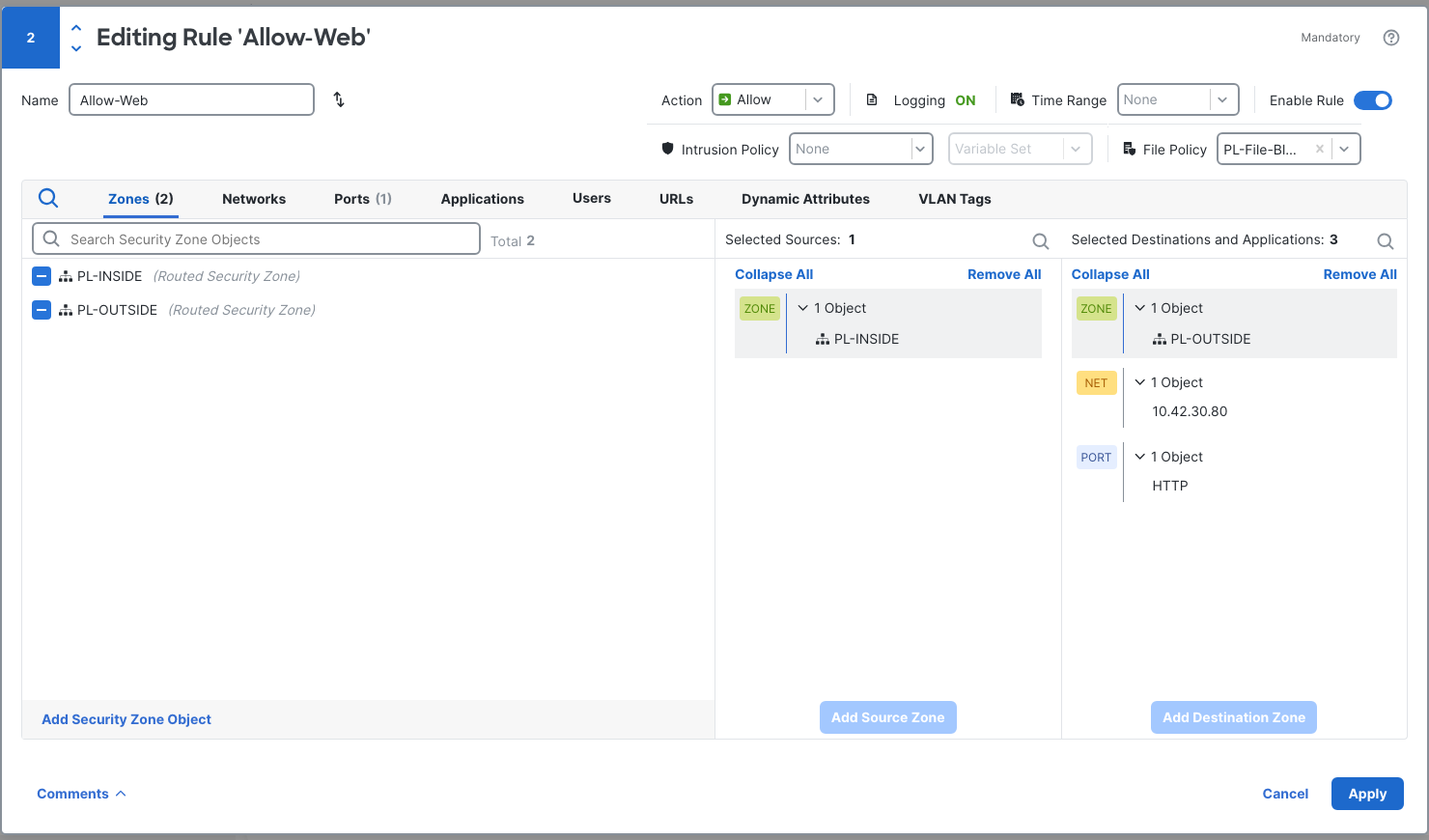Toggle Logging ON setting
The height and width of the screenshot is (840, 1429).
pyautogui.click(x=966, y=100)
